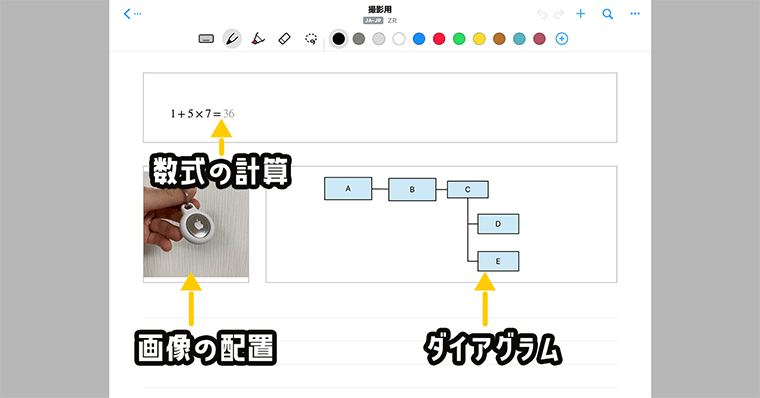Choose the brown ink color
760x398 pixels.
coord(499,39)
